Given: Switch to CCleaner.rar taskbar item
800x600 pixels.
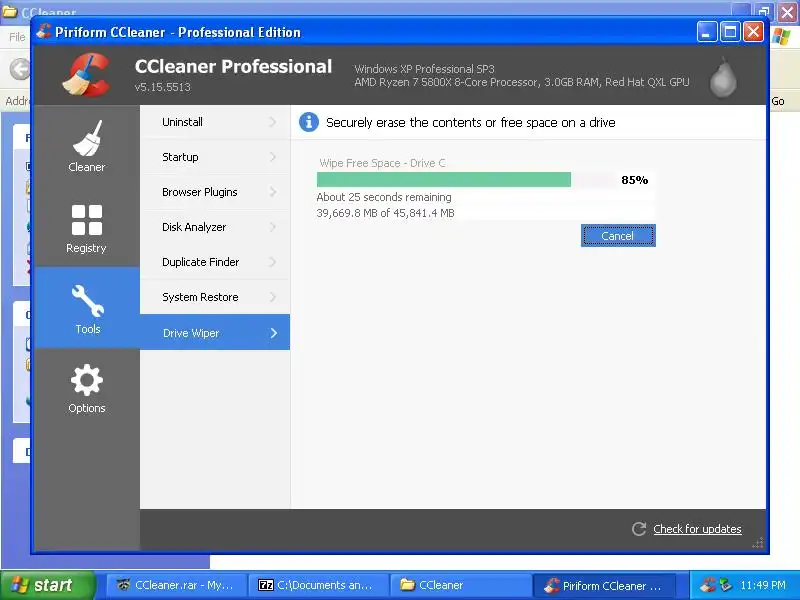Looking at the screenshot, I should click(x=177, y=585).
